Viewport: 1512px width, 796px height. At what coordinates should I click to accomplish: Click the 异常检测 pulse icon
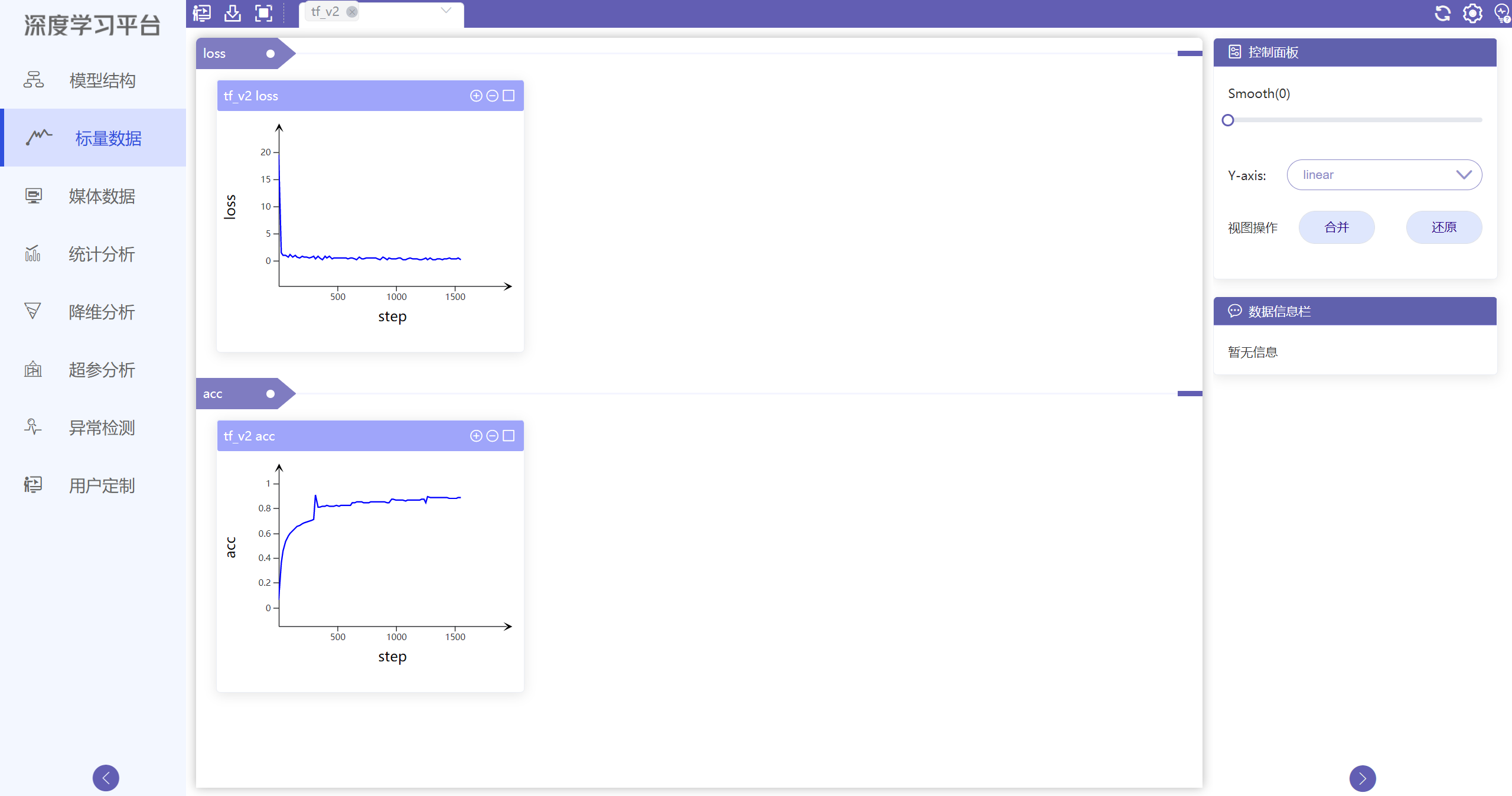[33, 426]
